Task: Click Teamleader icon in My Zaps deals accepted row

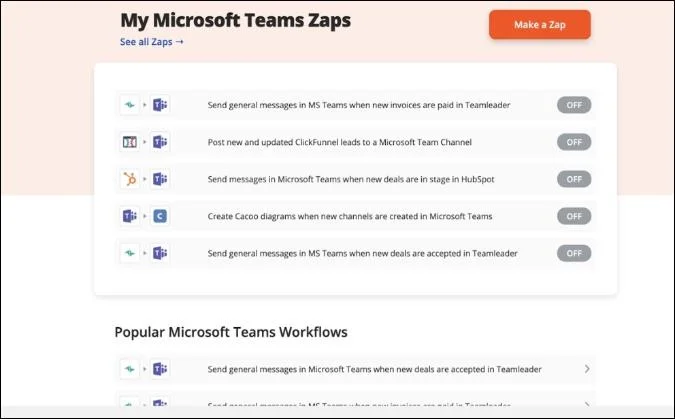Action: pyautogui.click(x=130, y=253)
